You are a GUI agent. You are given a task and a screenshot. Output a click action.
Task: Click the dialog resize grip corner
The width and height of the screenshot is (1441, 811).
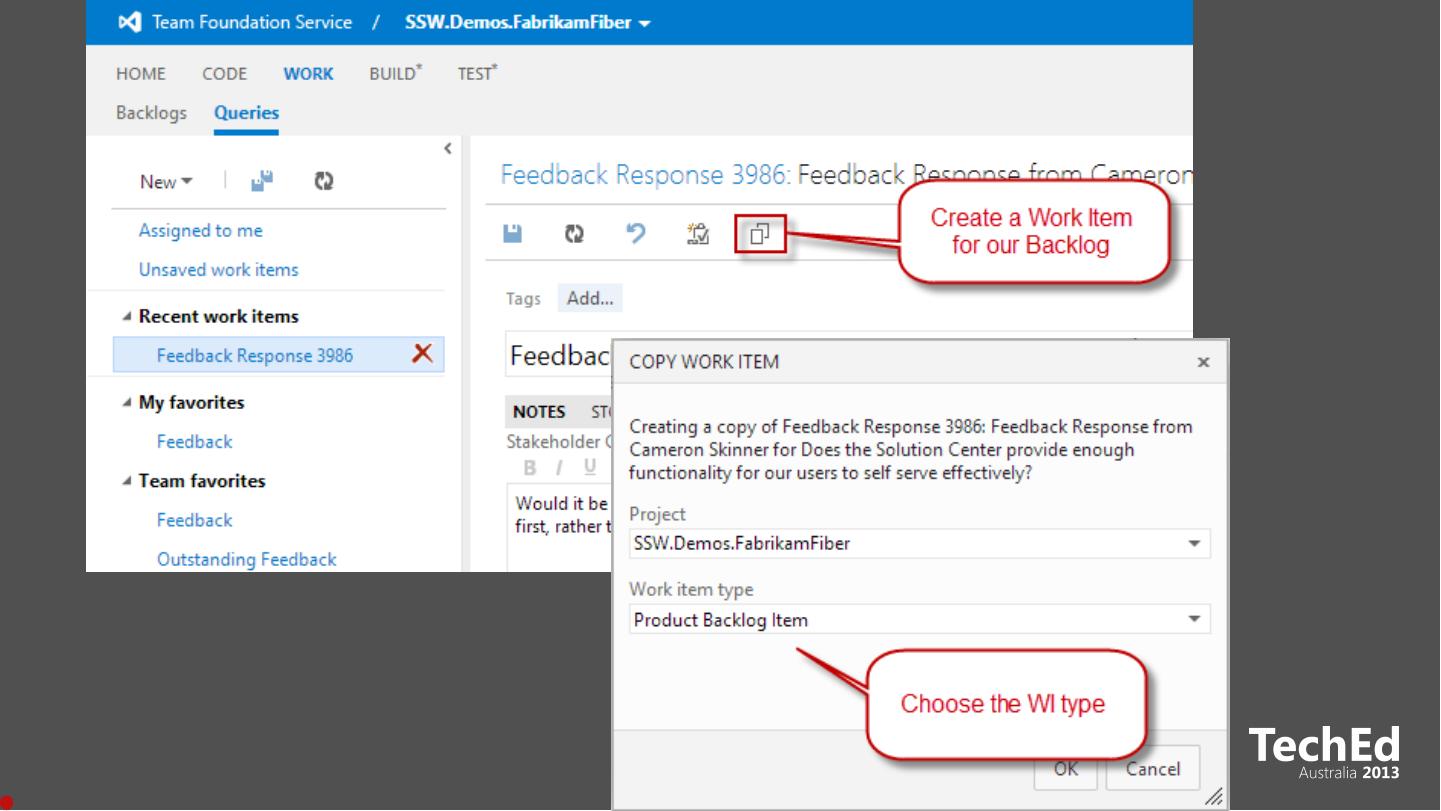pos(1213,797)
